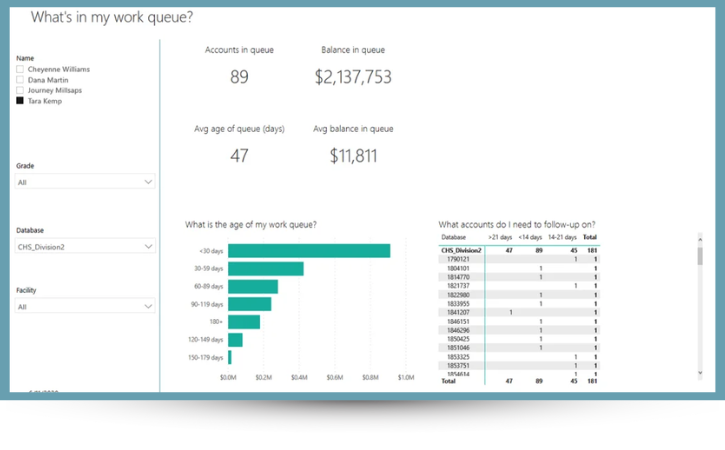Select the <30 days bar in the chart
725x450 pixels.
(x=308, y=251)
